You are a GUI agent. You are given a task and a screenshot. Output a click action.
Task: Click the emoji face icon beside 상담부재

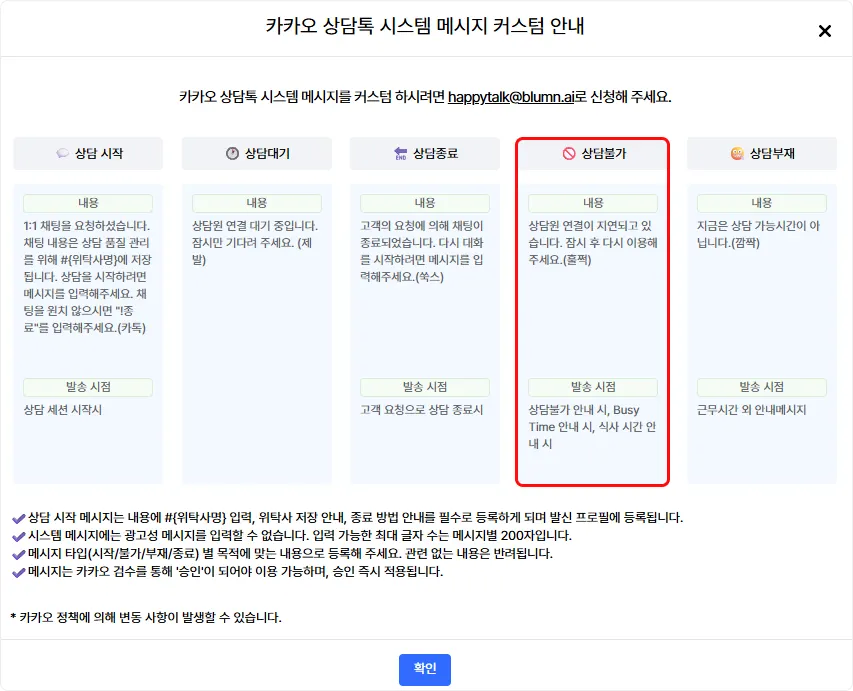coord(737,153)
